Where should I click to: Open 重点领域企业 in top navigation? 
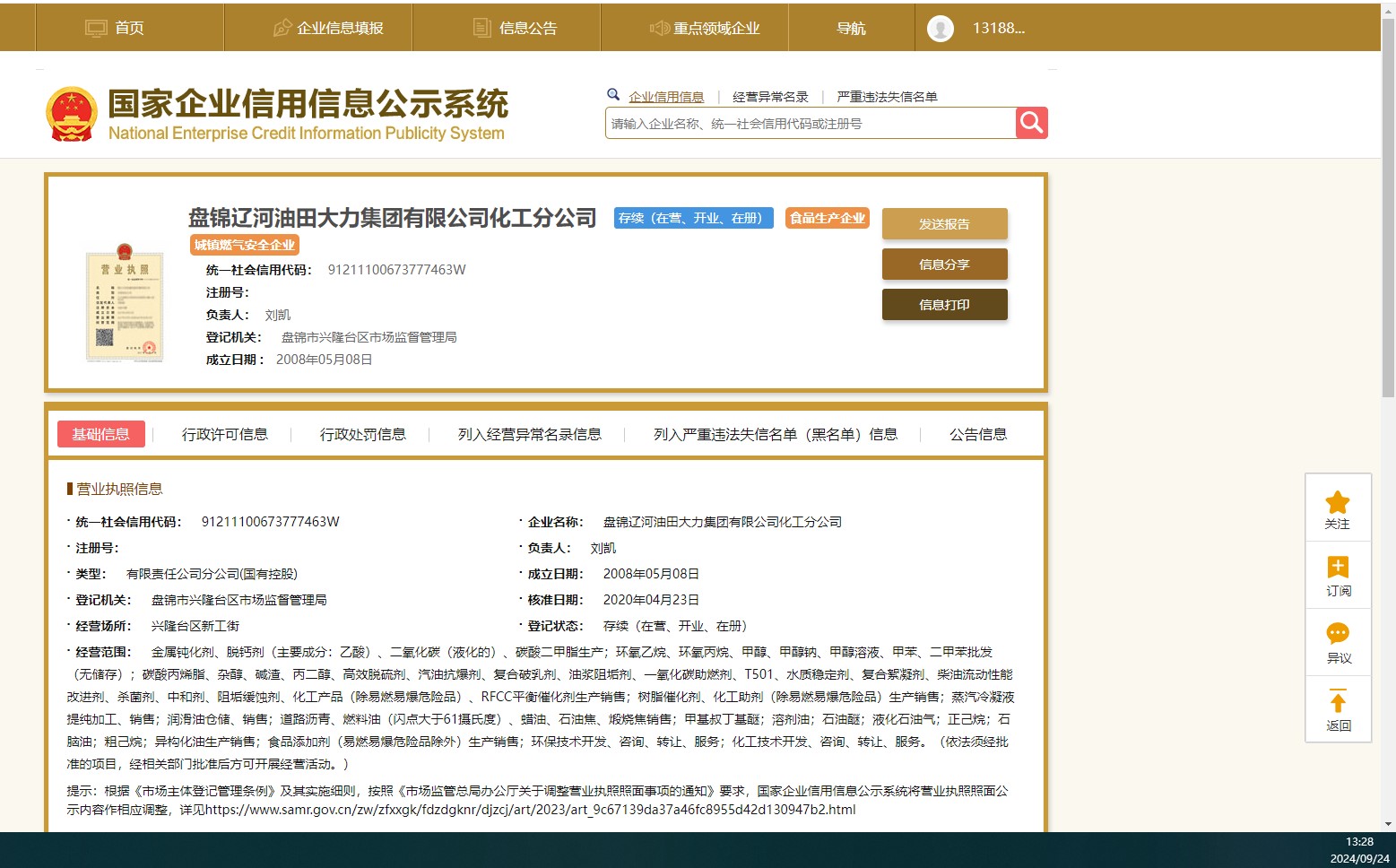(705, 28)
